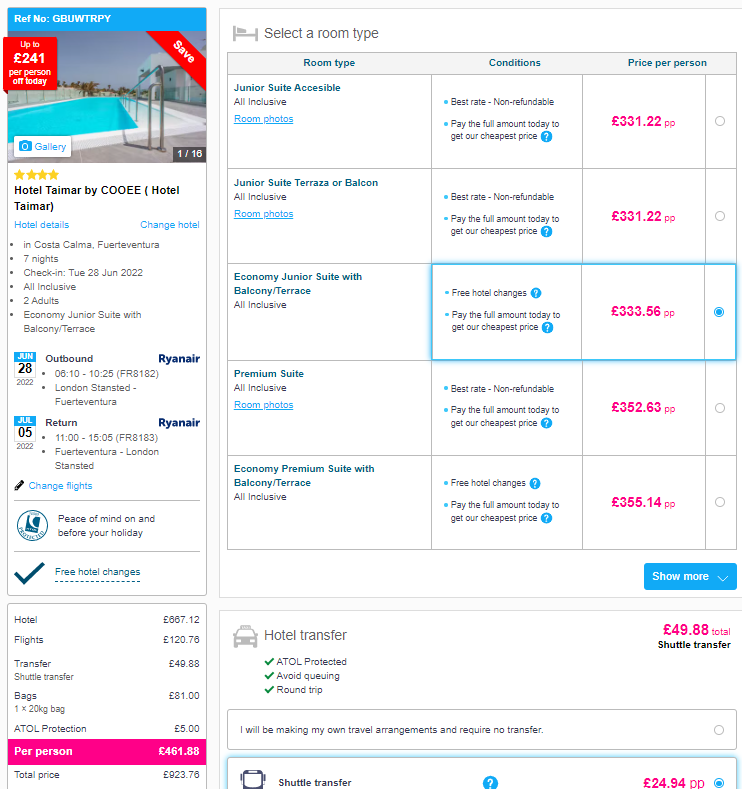Click the hotel pool photo thumbnail
Image resolution: width=742 pixels, height=789 pixels.
(107, 97)
